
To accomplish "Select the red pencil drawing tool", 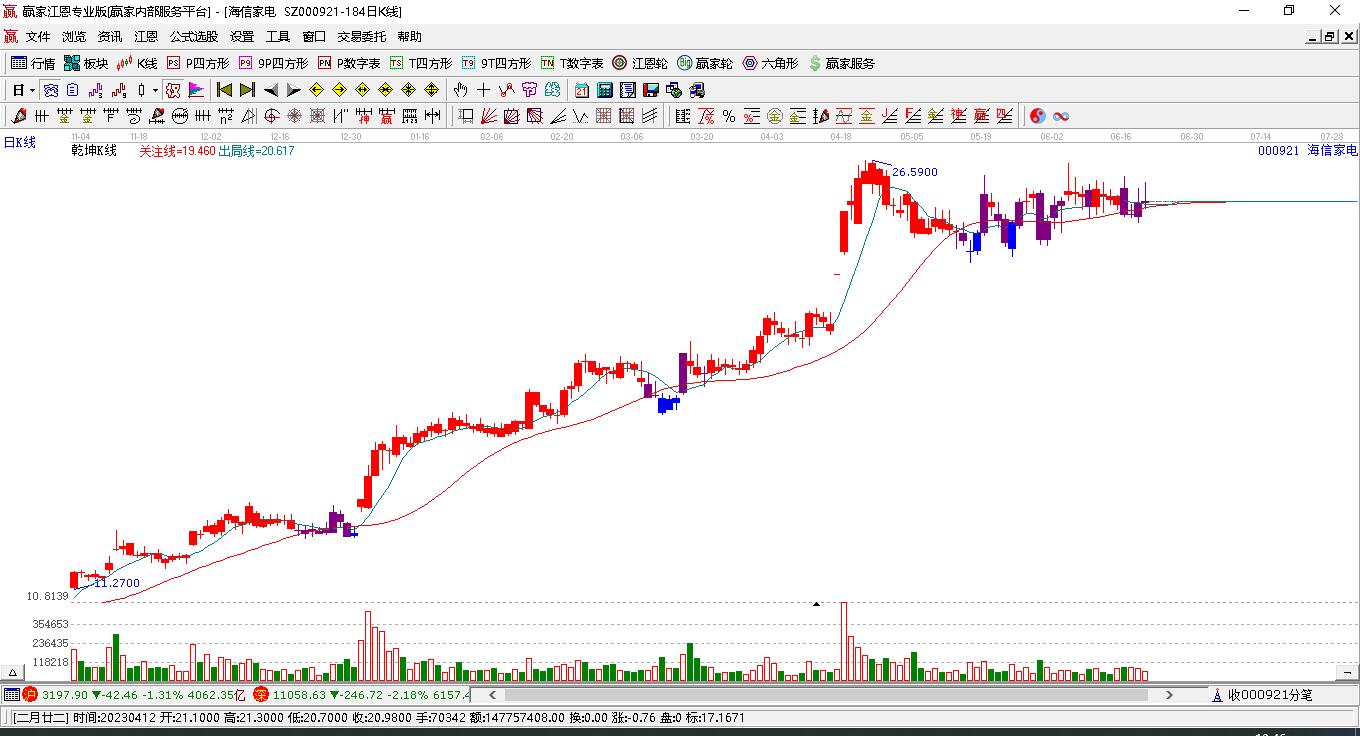I will (17, 116).
